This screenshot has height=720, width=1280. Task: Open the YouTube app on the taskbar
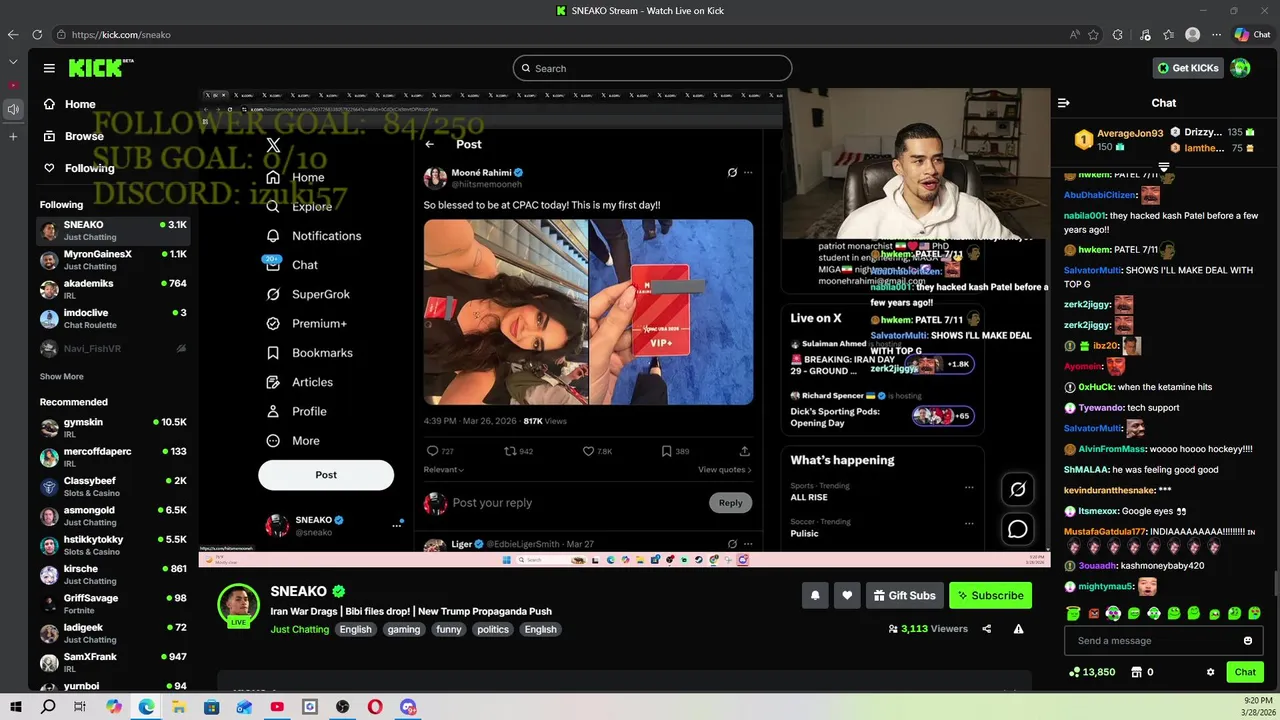click(277, 707)
